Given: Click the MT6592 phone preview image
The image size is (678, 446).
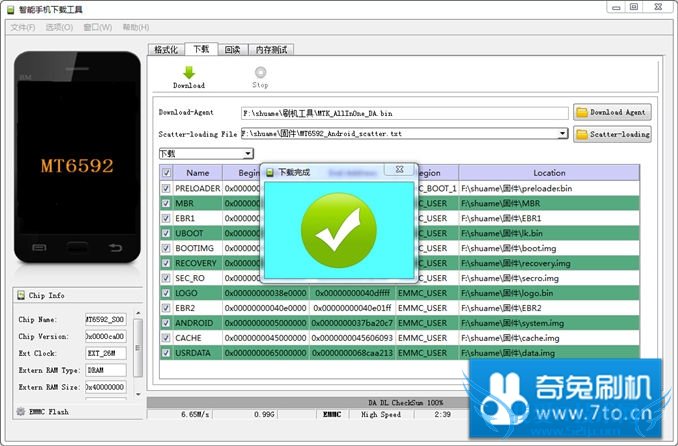Looking at the screenshot, I should point(77,157).
